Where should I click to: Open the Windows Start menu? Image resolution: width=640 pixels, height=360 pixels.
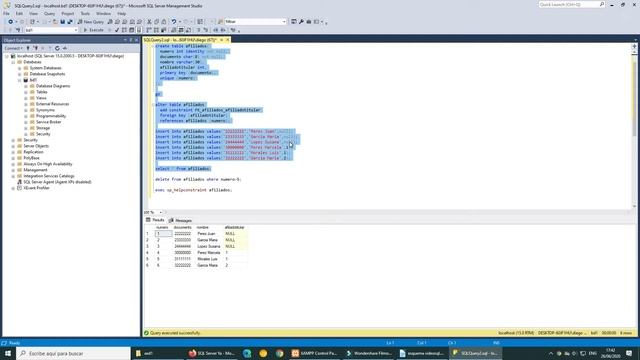pos(8,353)
